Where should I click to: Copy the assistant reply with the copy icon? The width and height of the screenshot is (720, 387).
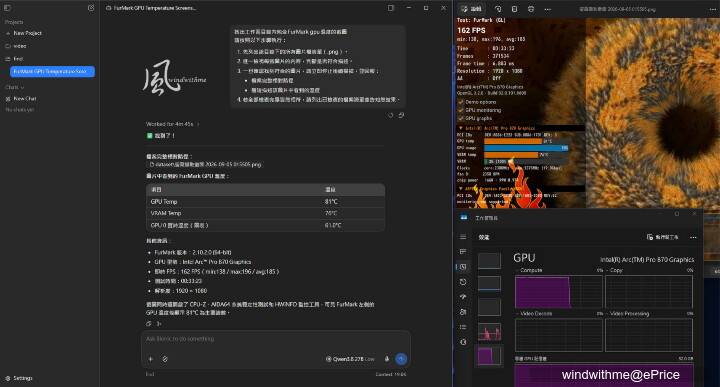coord(148,324)
